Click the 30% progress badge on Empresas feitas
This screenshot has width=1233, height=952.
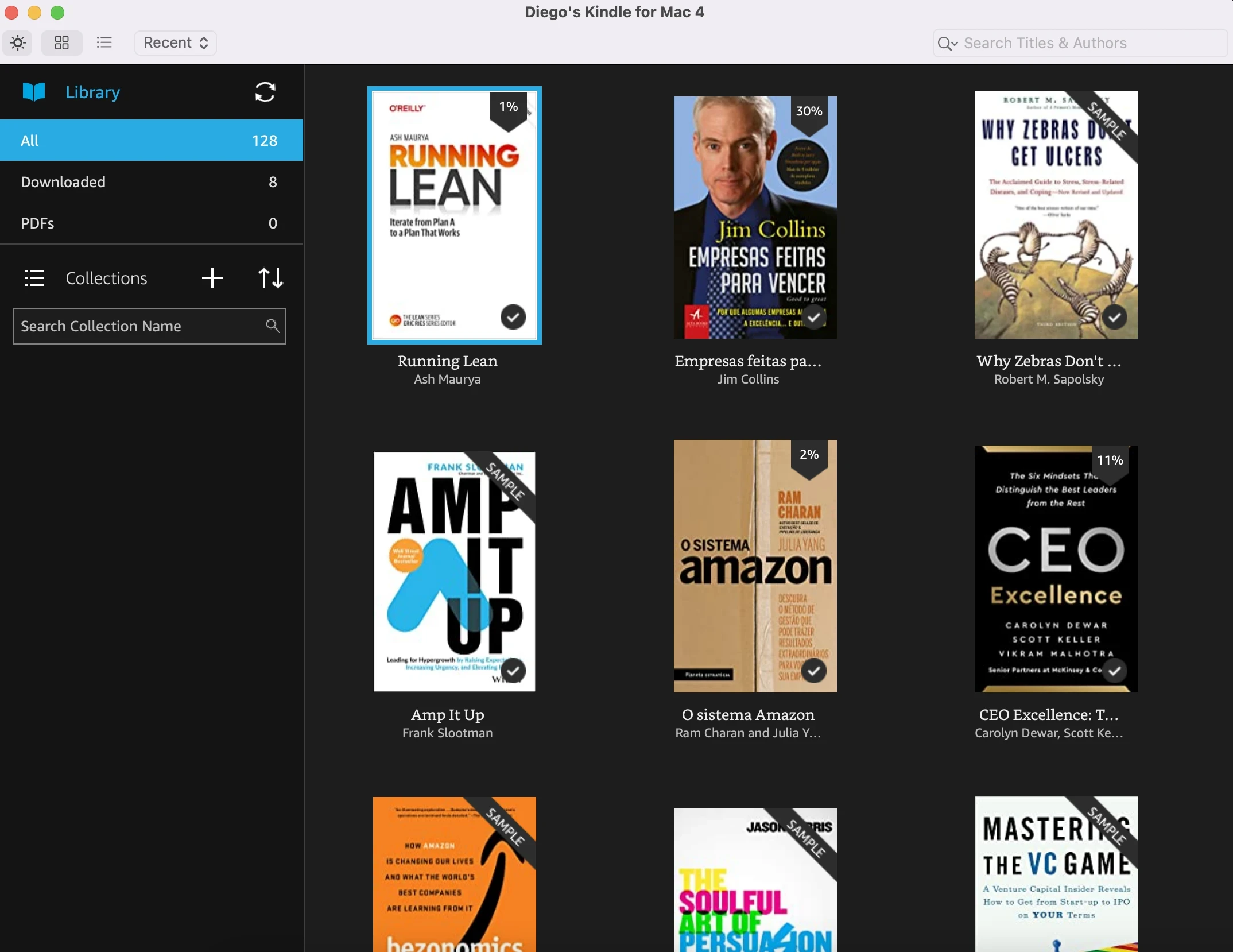click(809, 113)
